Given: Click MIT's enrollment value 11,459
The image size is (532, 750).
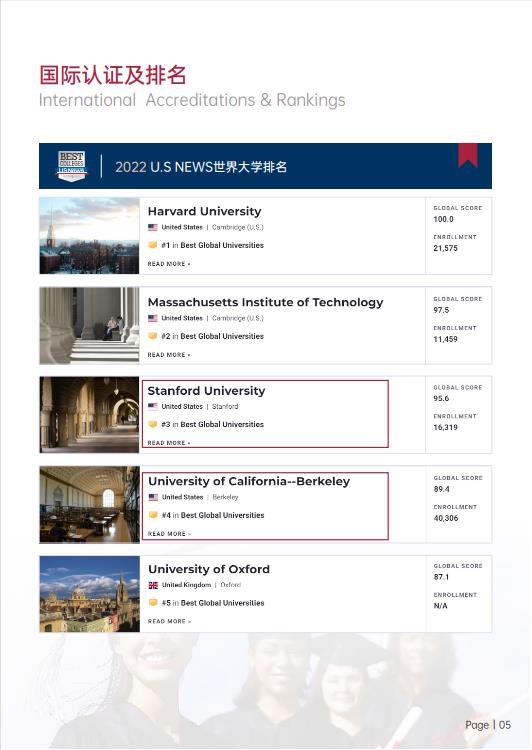Looking at the screenshot, I should (x=445, y=339).
